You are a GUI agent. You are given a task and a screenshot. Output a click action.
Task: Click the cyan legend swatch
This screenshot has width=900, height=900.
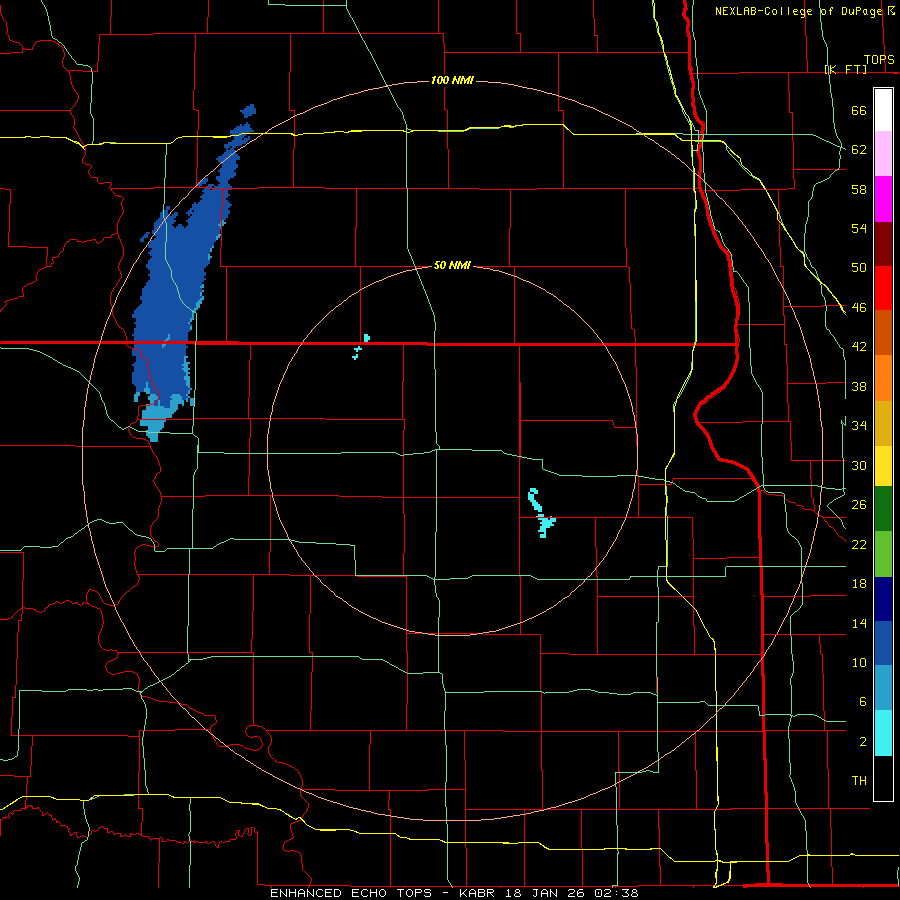pos(883,733)
